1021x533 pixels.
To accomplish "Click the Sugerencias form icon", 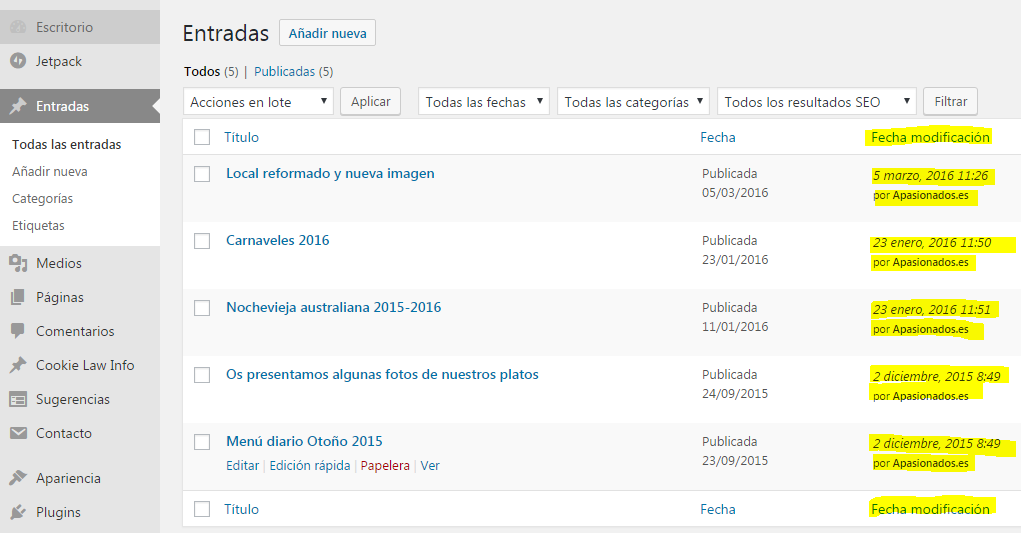I will coord(18,399).
